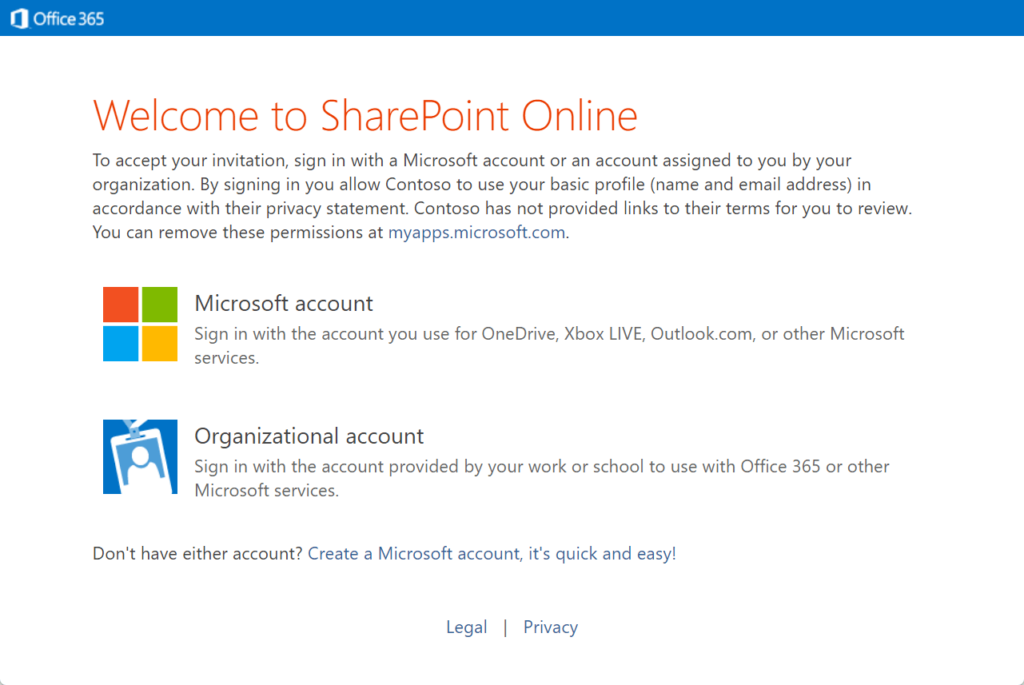
Task: Choose the Organizational account heading
Action: (309, 436)
